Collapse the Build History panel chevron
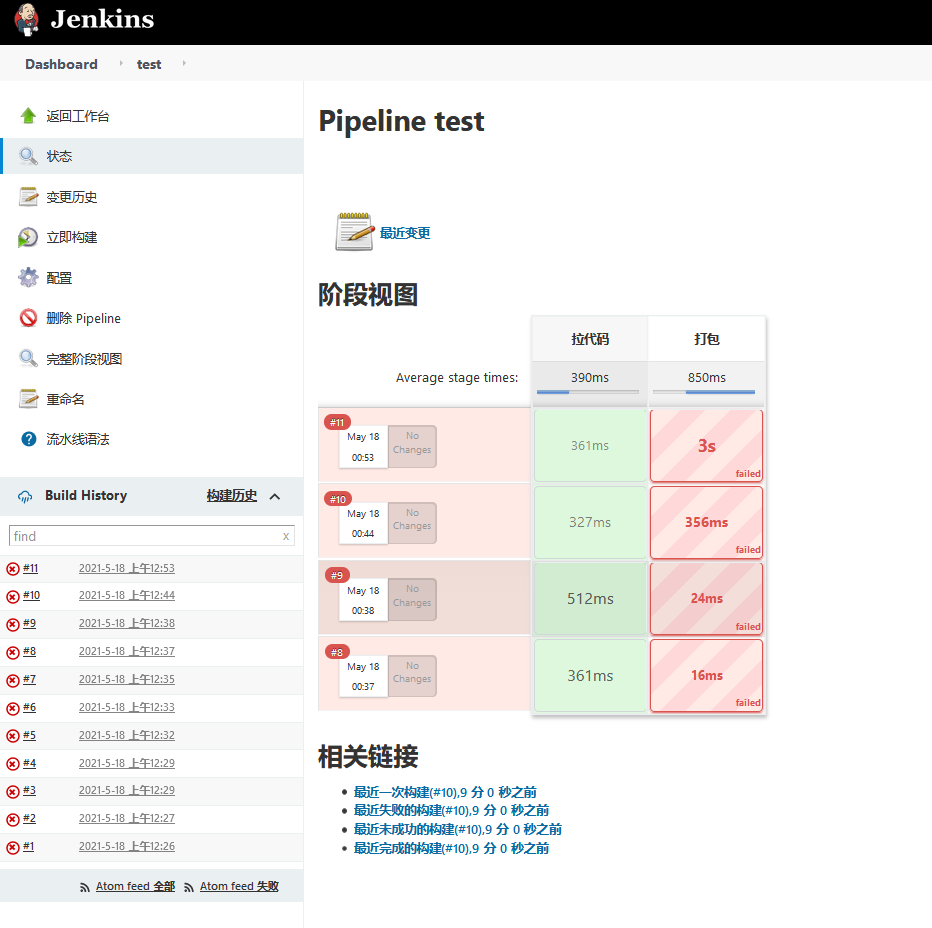The height and width of the screenshot is (928, 932). (x=275, y=496)
